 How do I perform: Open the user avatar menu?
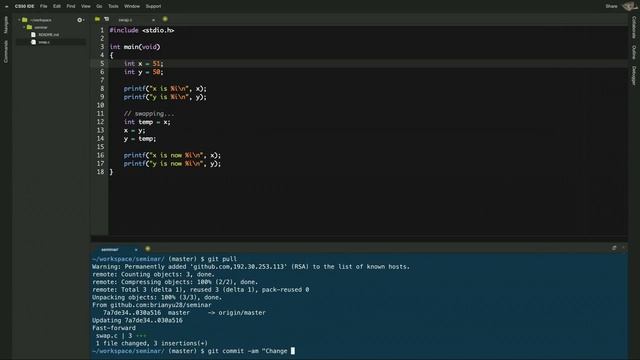coord(629,6)
